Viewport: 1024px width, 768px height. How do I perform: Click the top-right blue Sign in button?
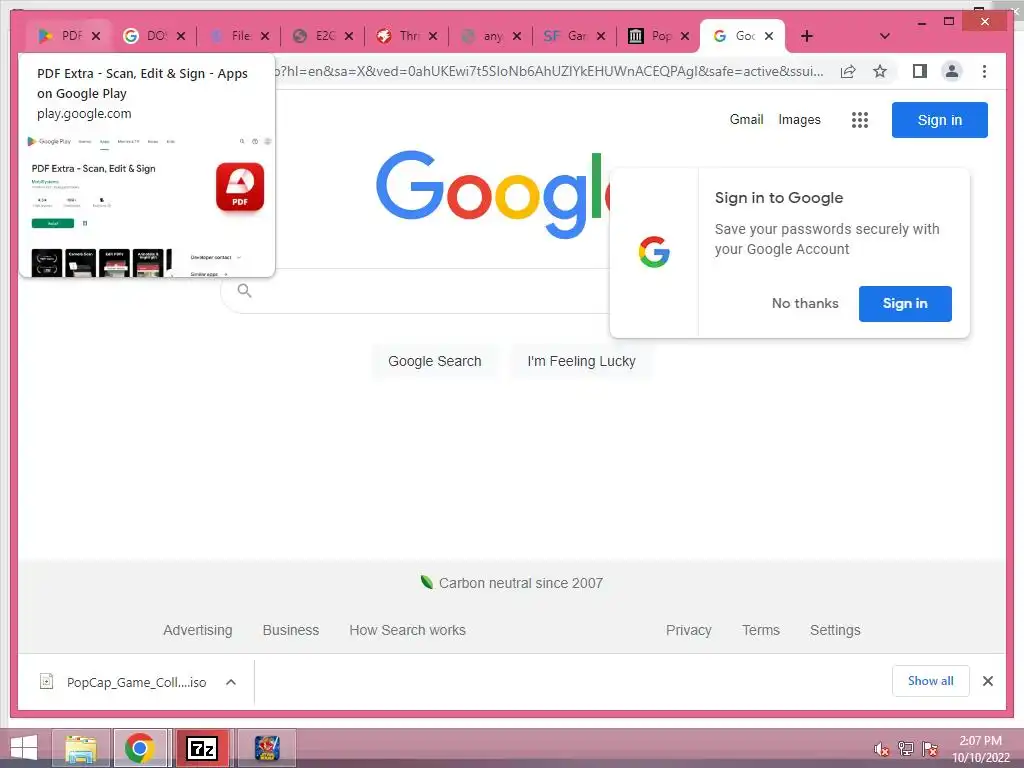tap(940, 120)
